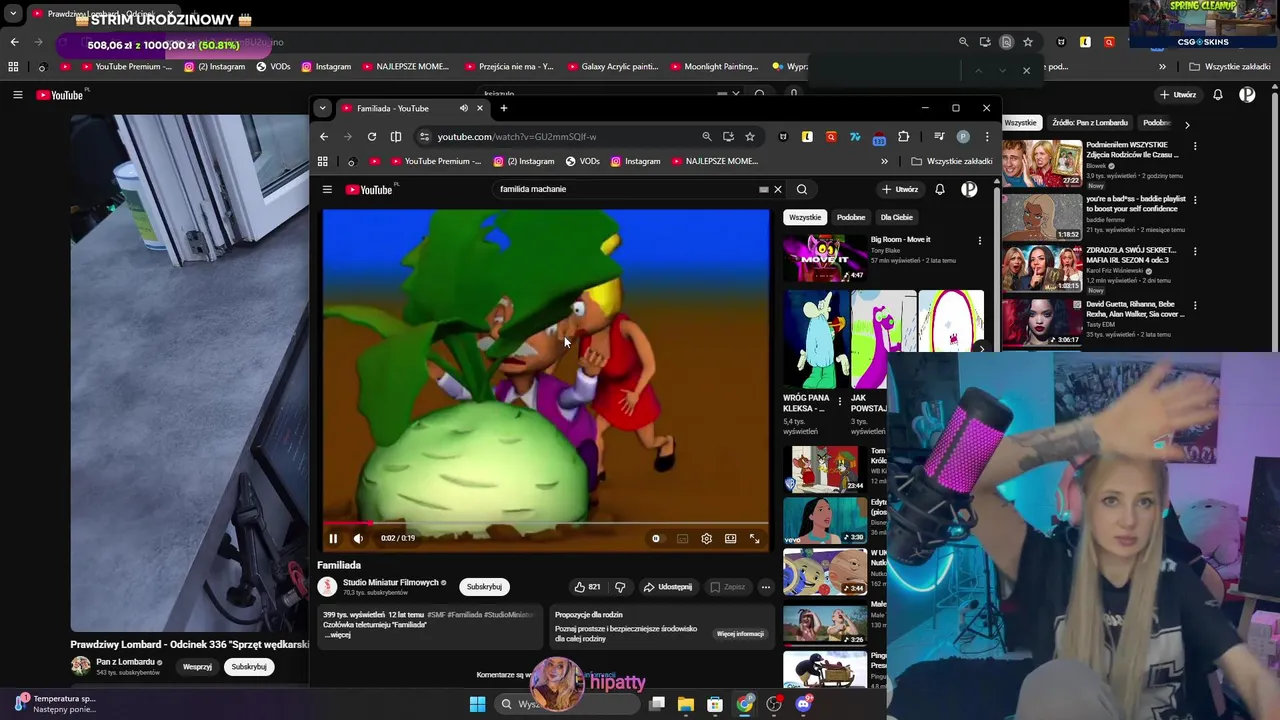The width and height of the screenshot is (1280, 720).
Task: Open Chrome extensions puzzle icon
Action: pyautogui.click(x=904, y=137)
